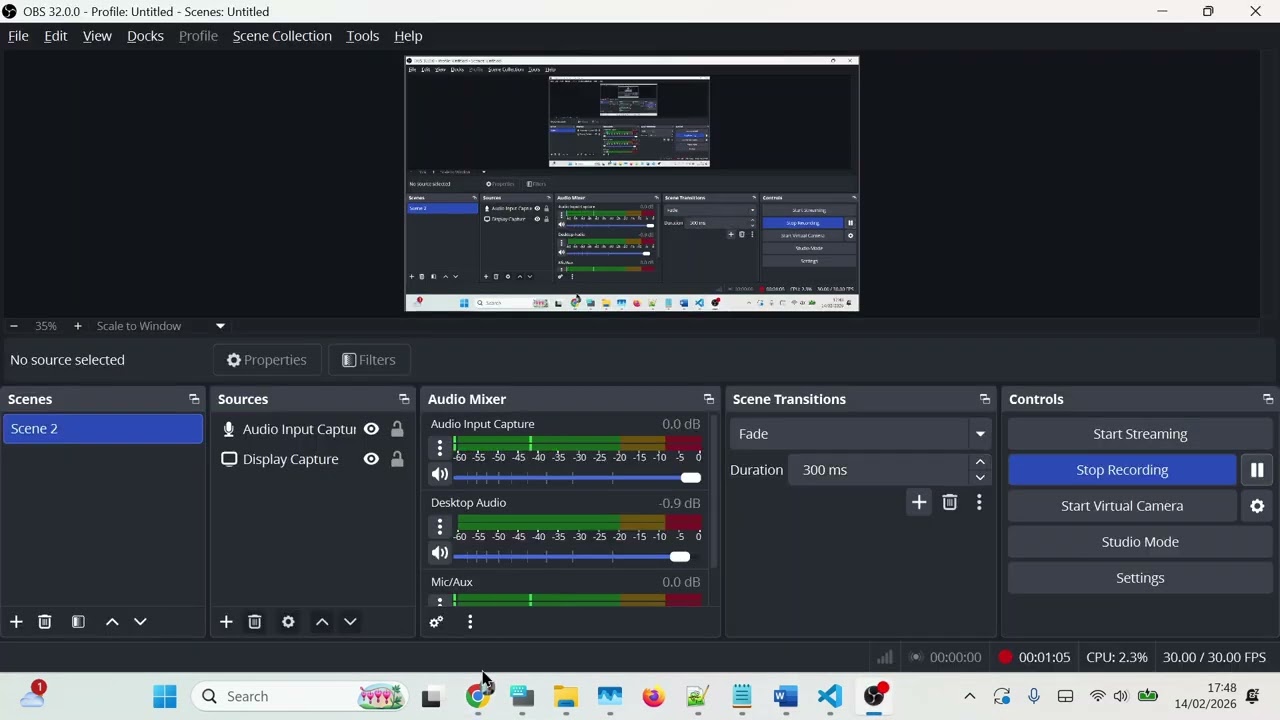This screenshot has width=1280, height=720.
Task: Pop out the Controls dock
Action: pyautogui.click(x=1268, y=399)
